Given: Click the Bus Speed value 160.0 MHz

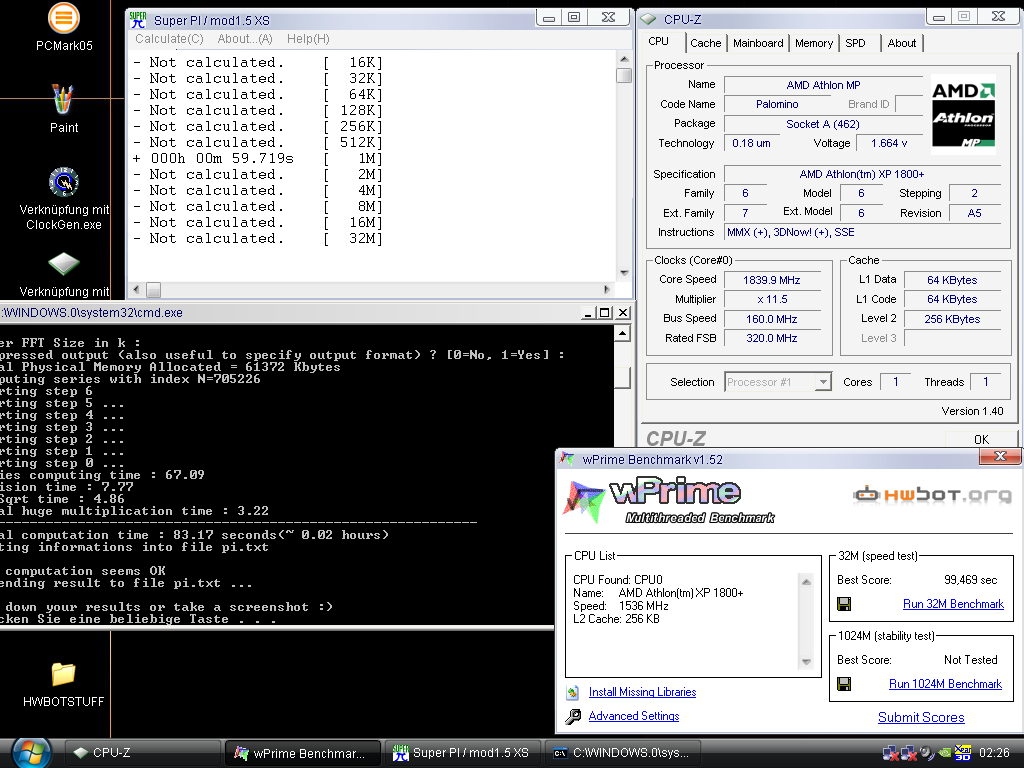Looking at the screenshot, I should (x=771, y=319).
